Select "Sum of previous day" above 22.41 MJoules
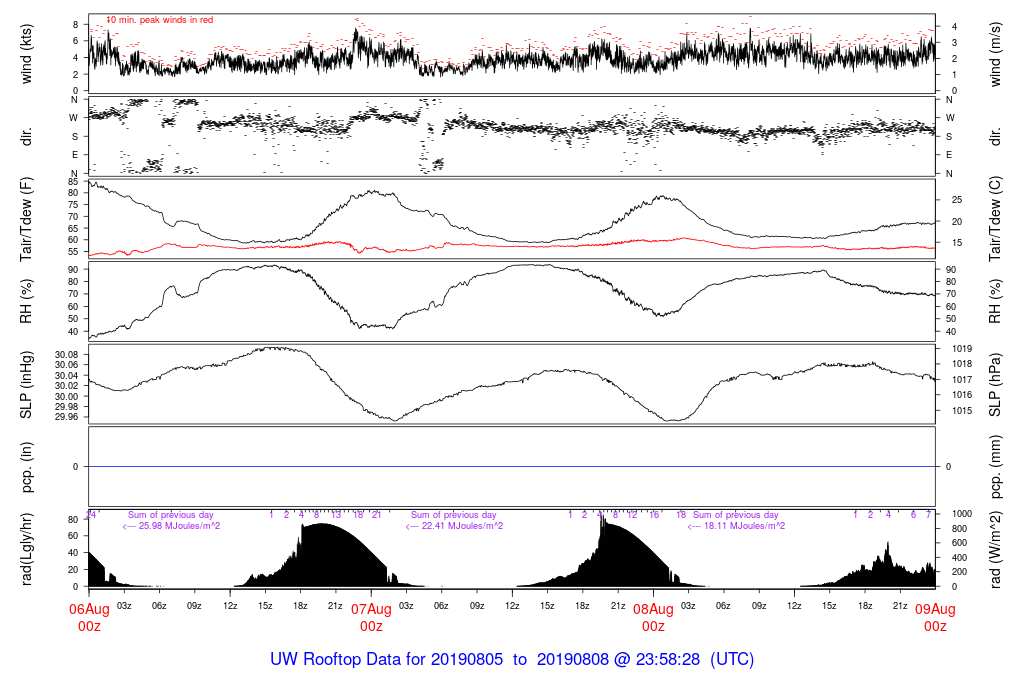1024x700 pixels. click(453, 515)
